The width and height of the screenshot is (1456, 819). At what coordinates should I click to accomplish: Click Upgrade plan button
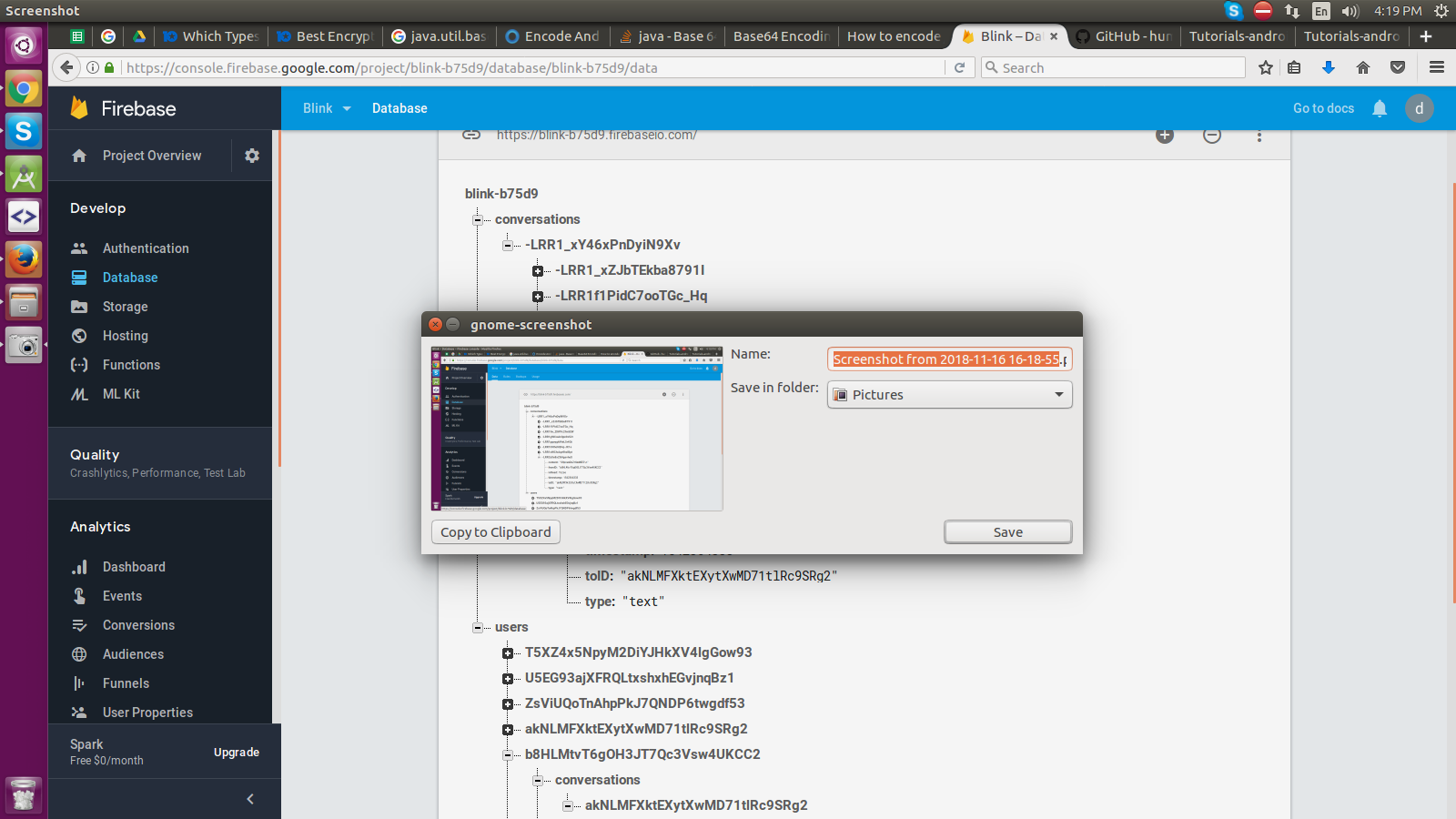(x=237, y=753)
